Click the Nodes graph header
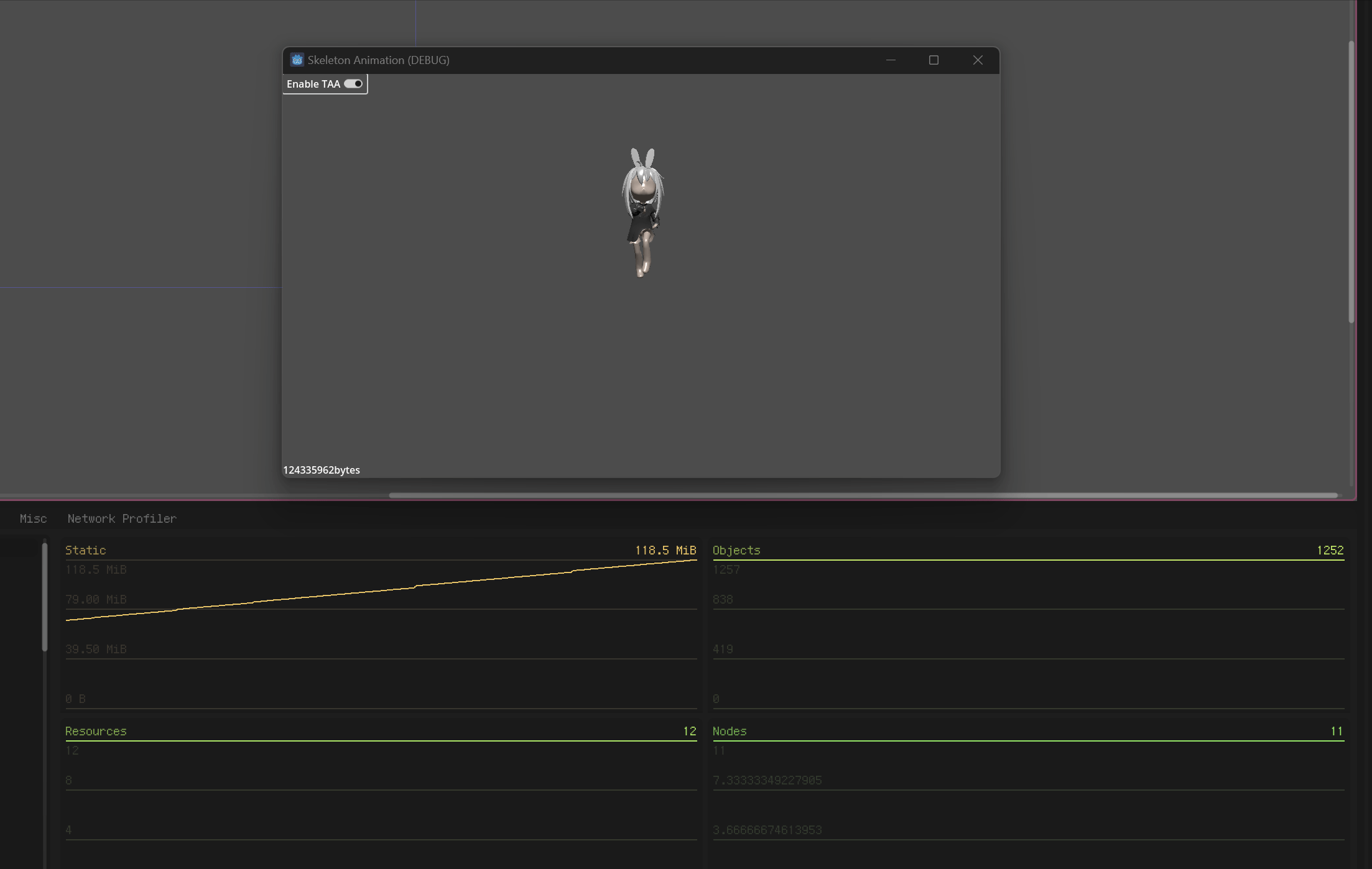Screen dimensions: 1372x869 [x=730, y=730]
